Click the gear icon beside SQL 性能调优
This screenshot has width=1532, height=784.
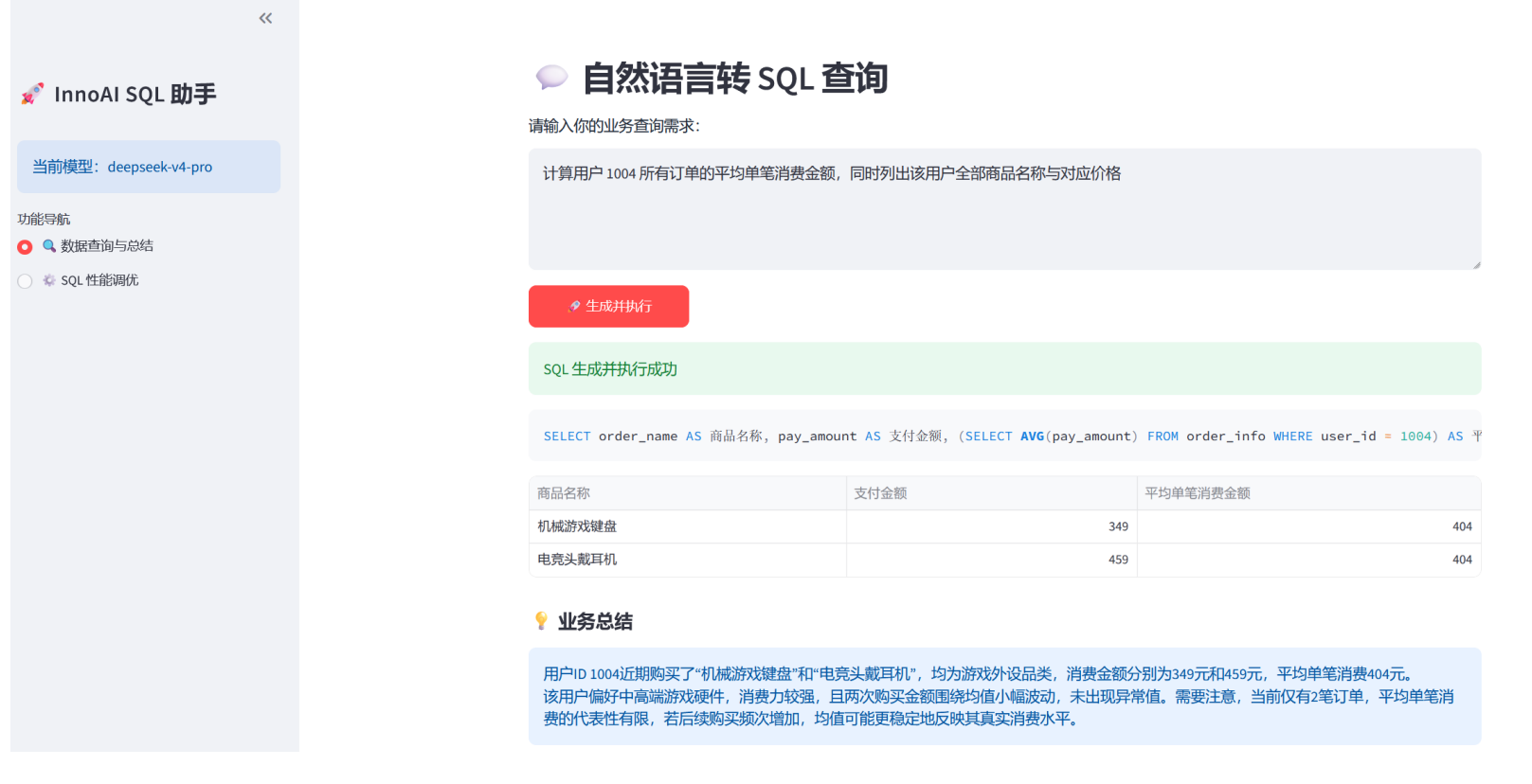click(x=49, y=280)
